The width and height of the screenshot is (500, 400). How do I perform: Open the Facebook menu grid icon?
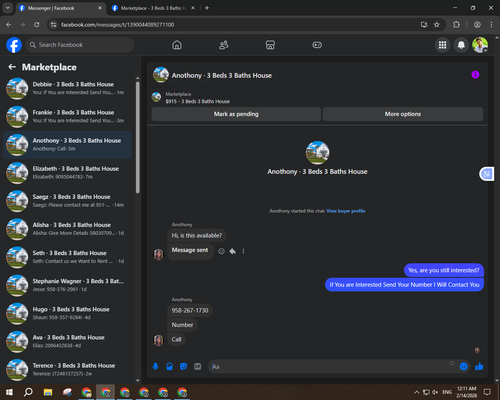pos(442,45)
